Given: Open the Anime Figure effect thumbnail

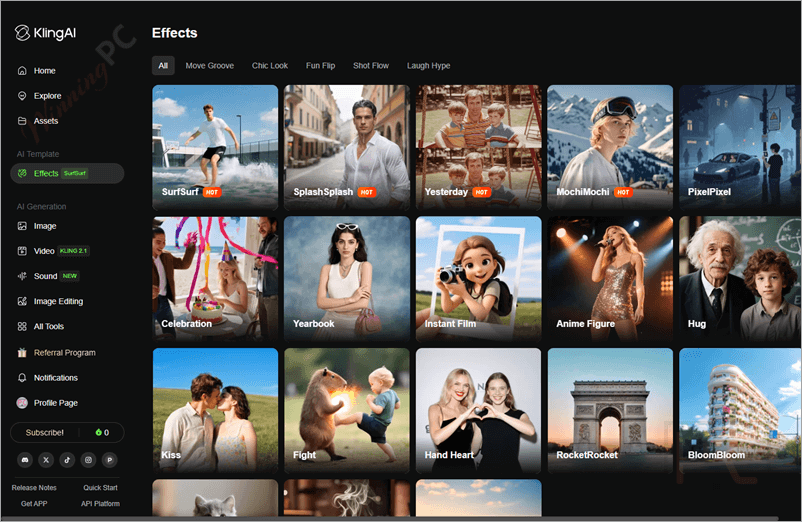Looking at the screenshot, I should 610,279.
